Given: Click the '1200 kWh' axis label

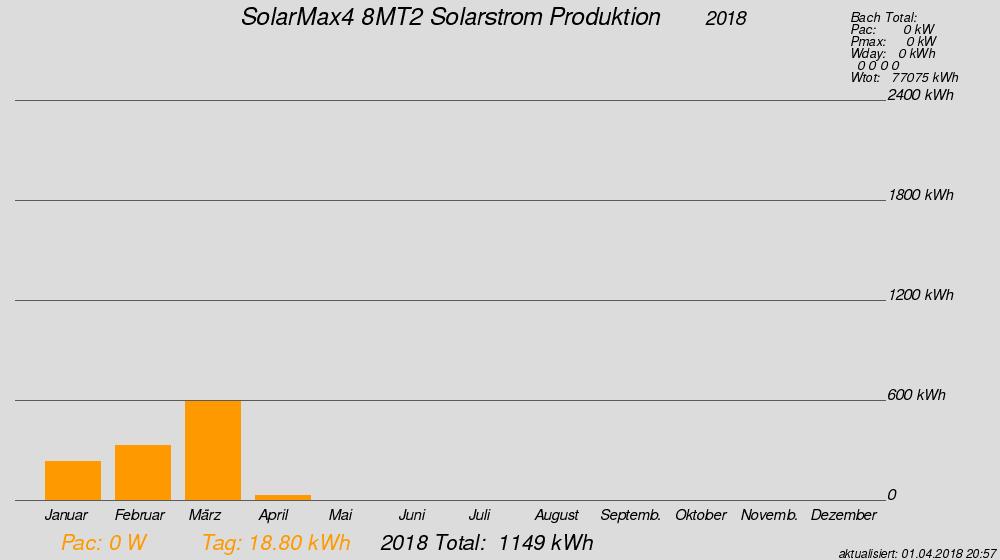Looking at the screenshot, I should [x=920, y=295].
